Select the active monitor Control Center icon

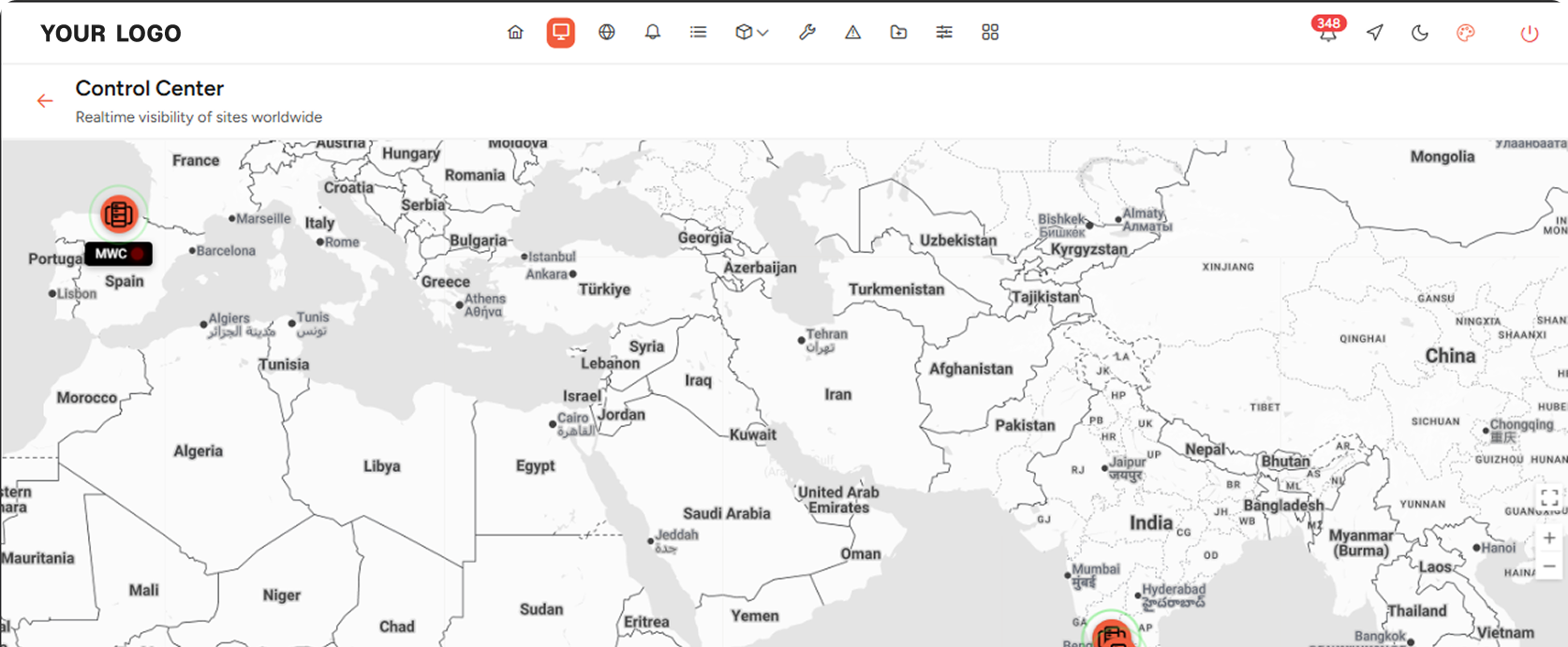[x=561, y=33]
